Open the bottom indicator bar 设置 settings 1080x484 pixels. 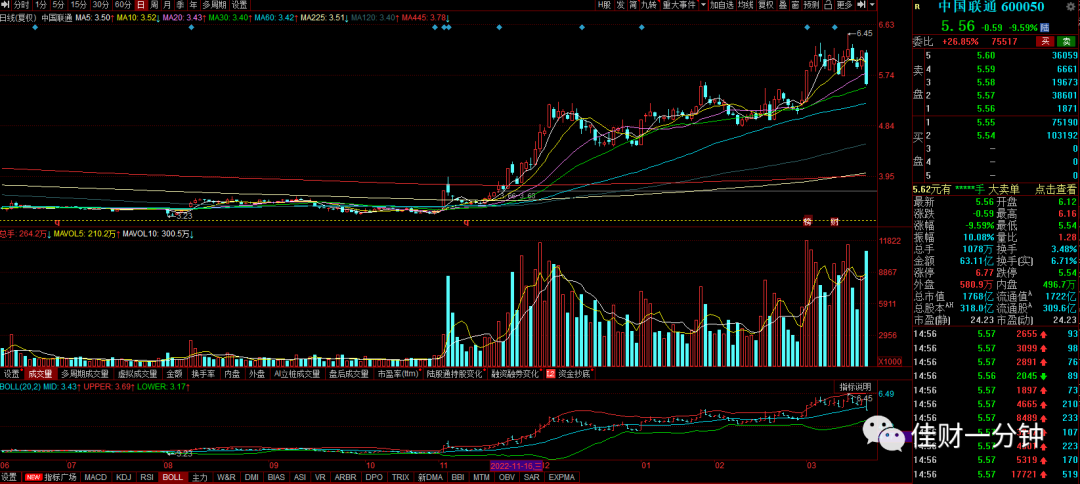pos(9,477)
